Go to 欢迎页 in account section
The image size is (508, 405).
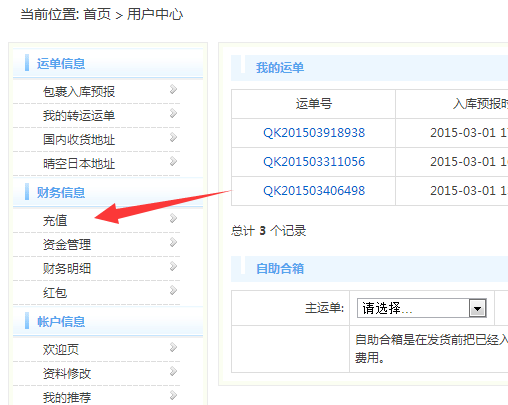(61, 350)
